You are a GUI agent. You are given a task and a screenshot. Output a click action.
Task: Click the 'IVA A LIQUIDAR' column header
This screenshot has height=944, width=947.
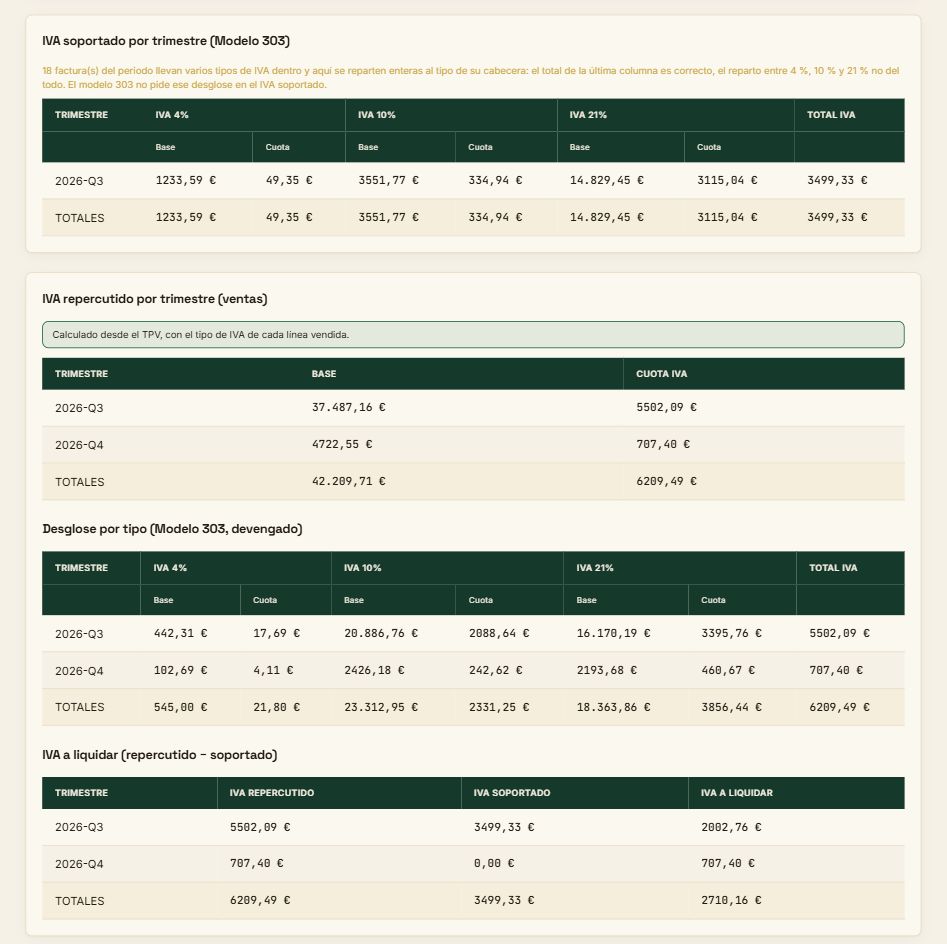click(736, 793)
